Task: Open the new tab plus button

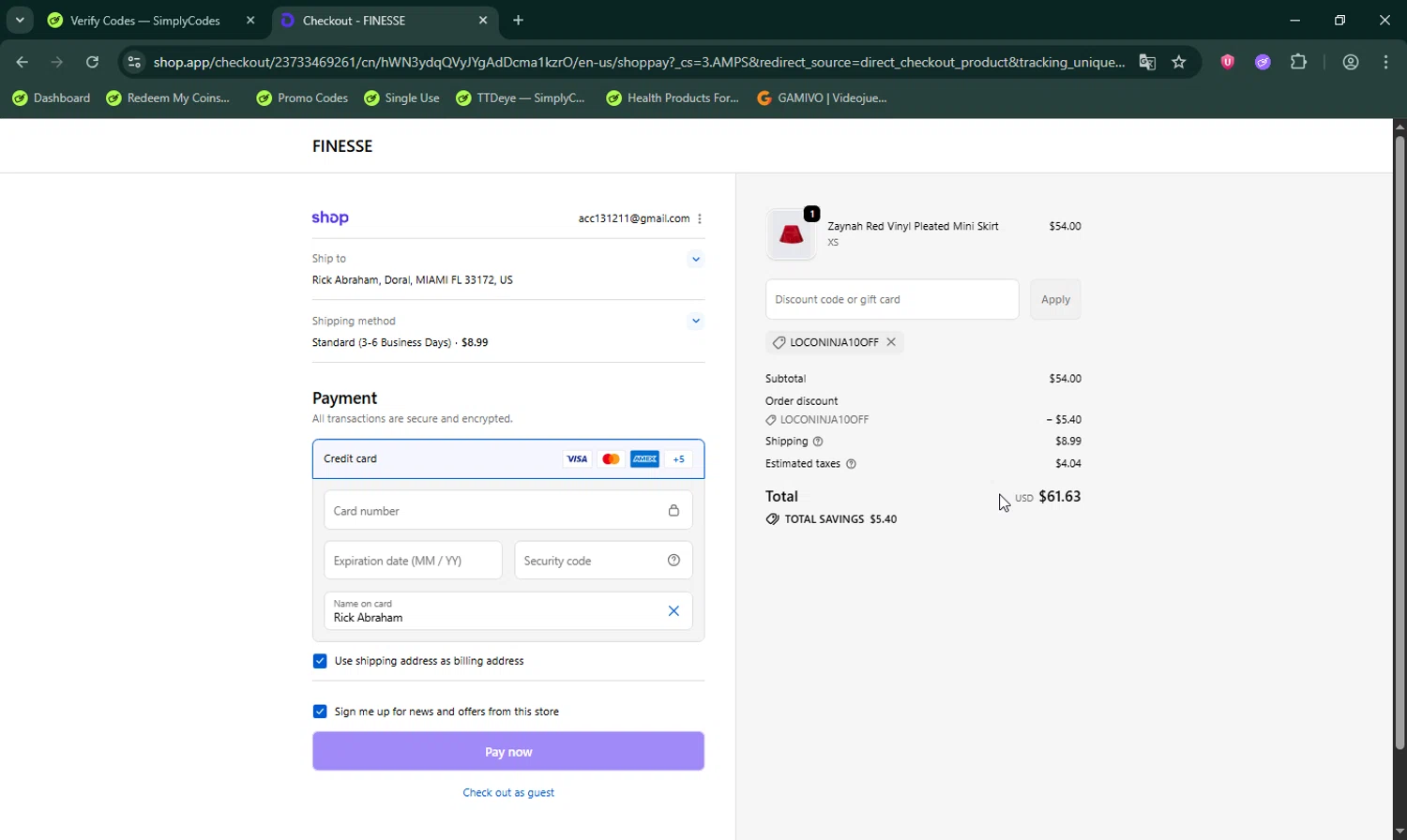Action: [519, 20]
